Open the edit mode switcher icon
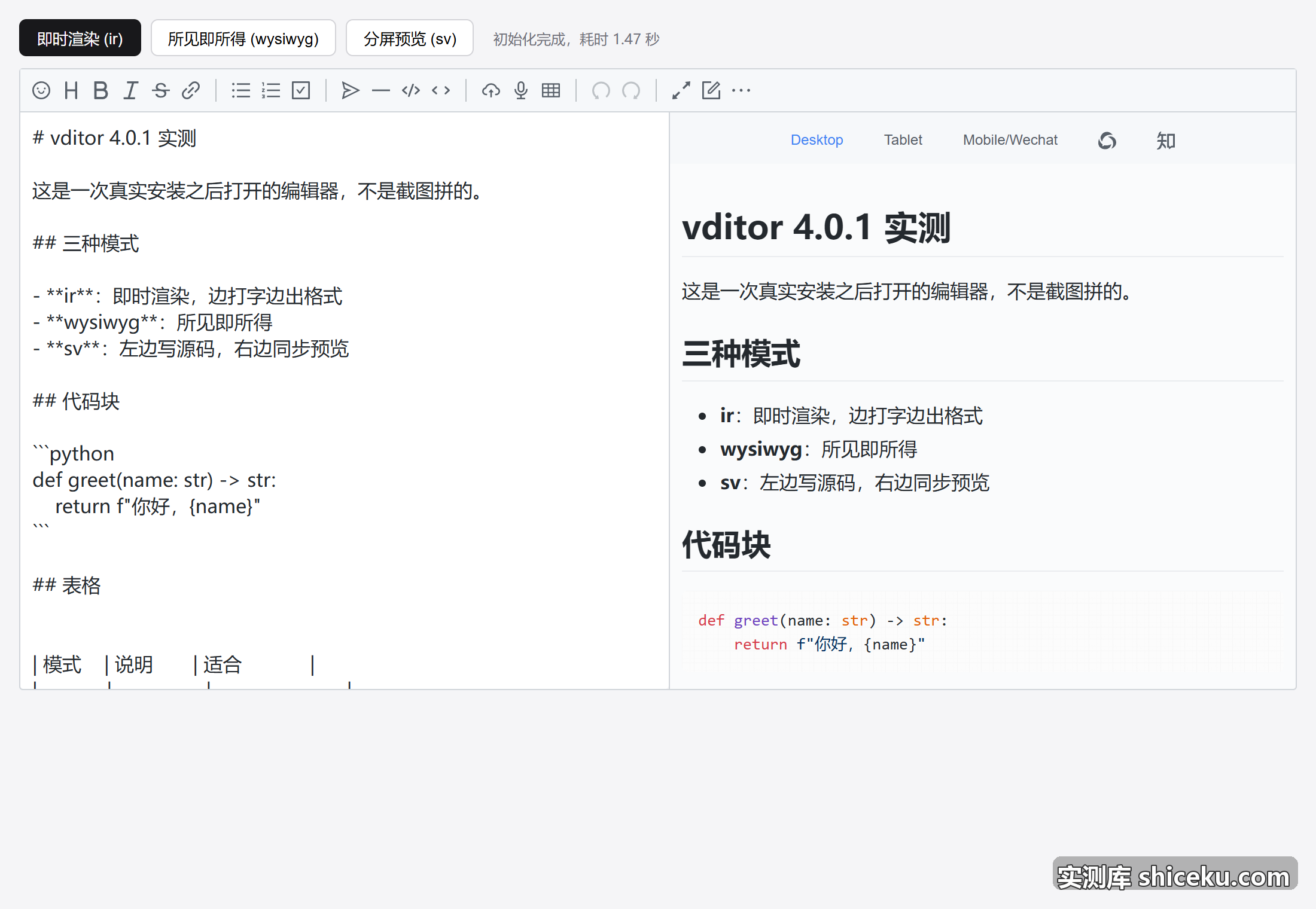 pyautogui.click(x=711, y=90)
